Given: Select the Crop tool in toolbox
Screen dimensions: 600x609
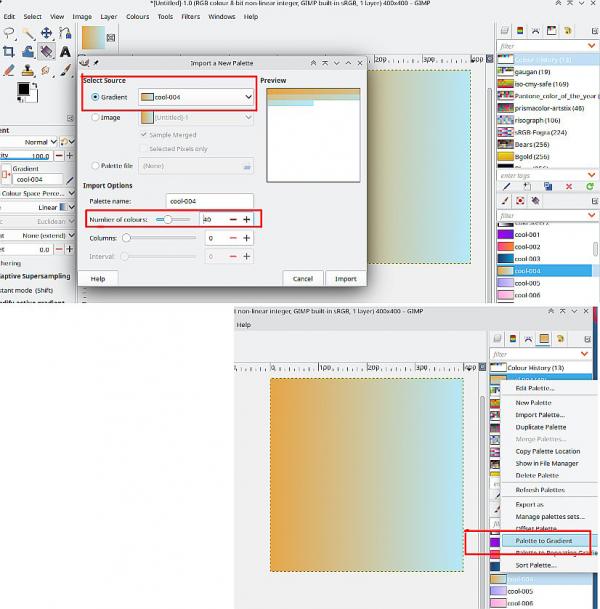Looking at the screenshot, I should pyautogui.click(x=9, y=52).
